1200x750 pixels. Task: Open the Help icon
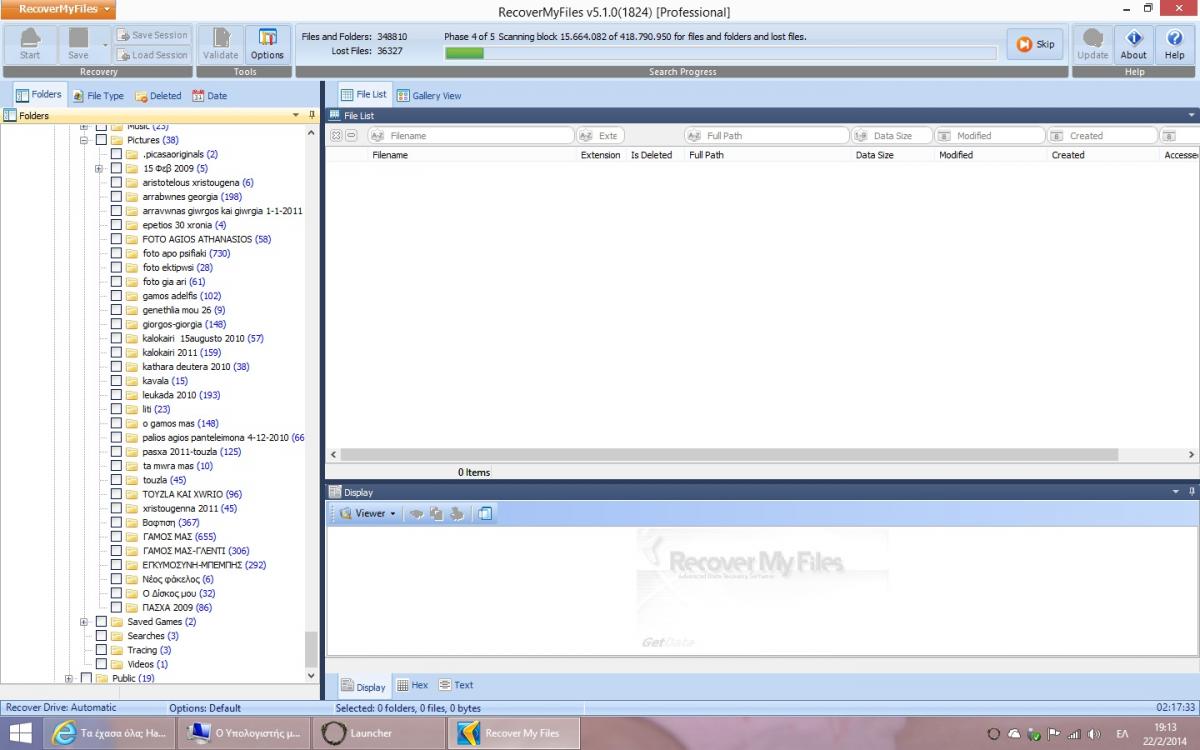[x=1174, y=44]
